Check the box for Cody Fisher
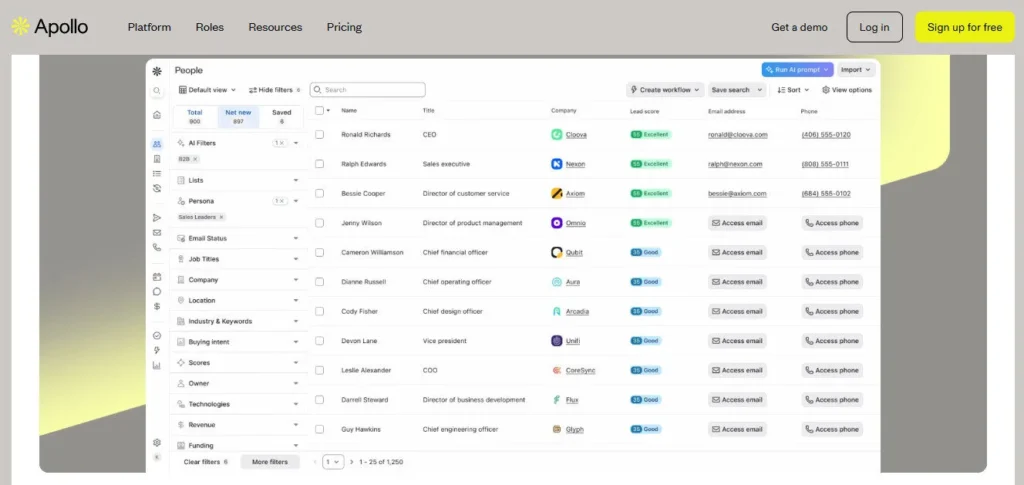Screen dimensions: 1024x485 [x=319, y=311]
